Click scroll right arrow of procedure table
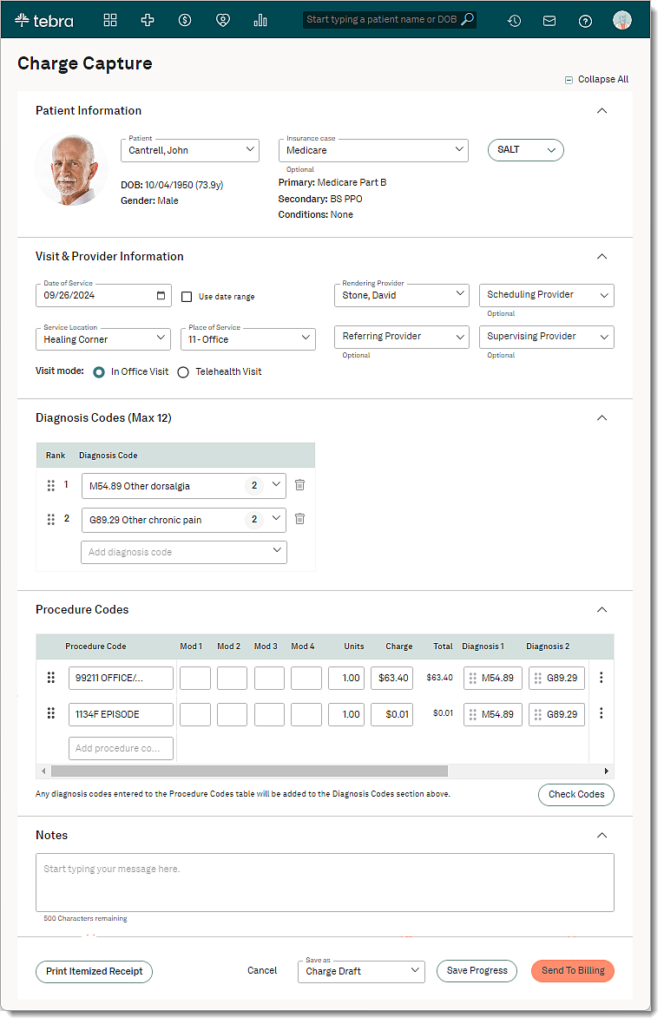 607,771
